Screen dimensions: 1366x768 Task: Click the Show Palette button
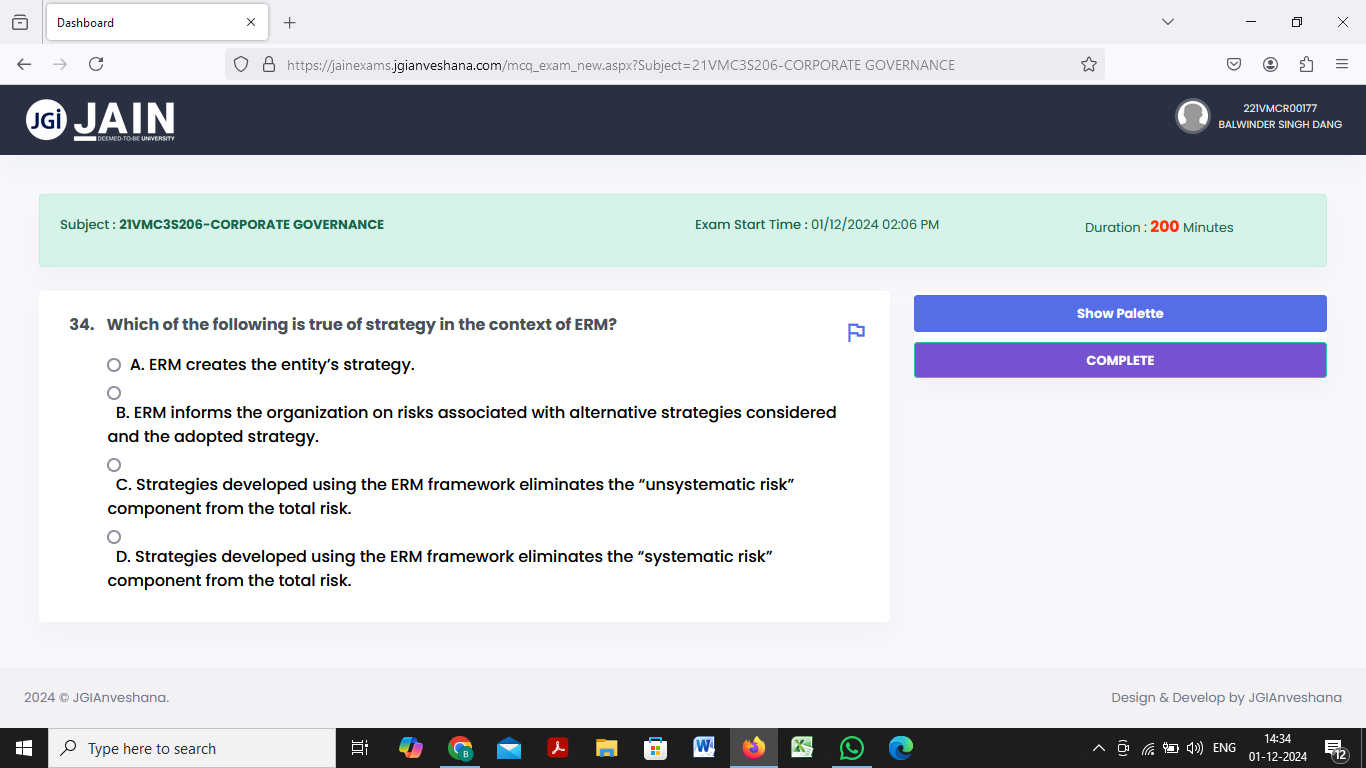[1119, 313]
